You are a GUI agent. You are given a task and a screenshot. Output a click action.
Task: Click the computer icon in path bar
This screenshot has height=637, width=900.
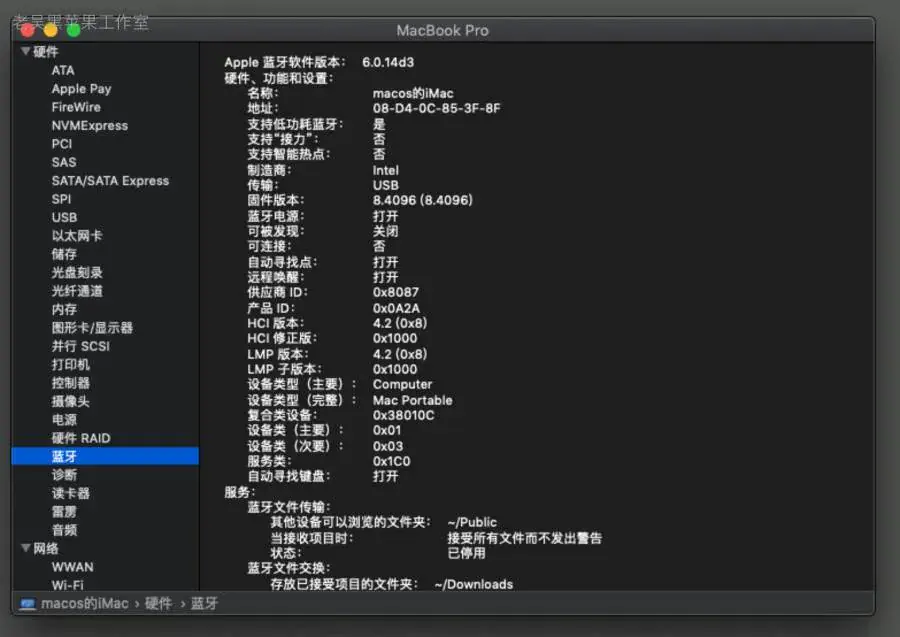pos(27,603)
